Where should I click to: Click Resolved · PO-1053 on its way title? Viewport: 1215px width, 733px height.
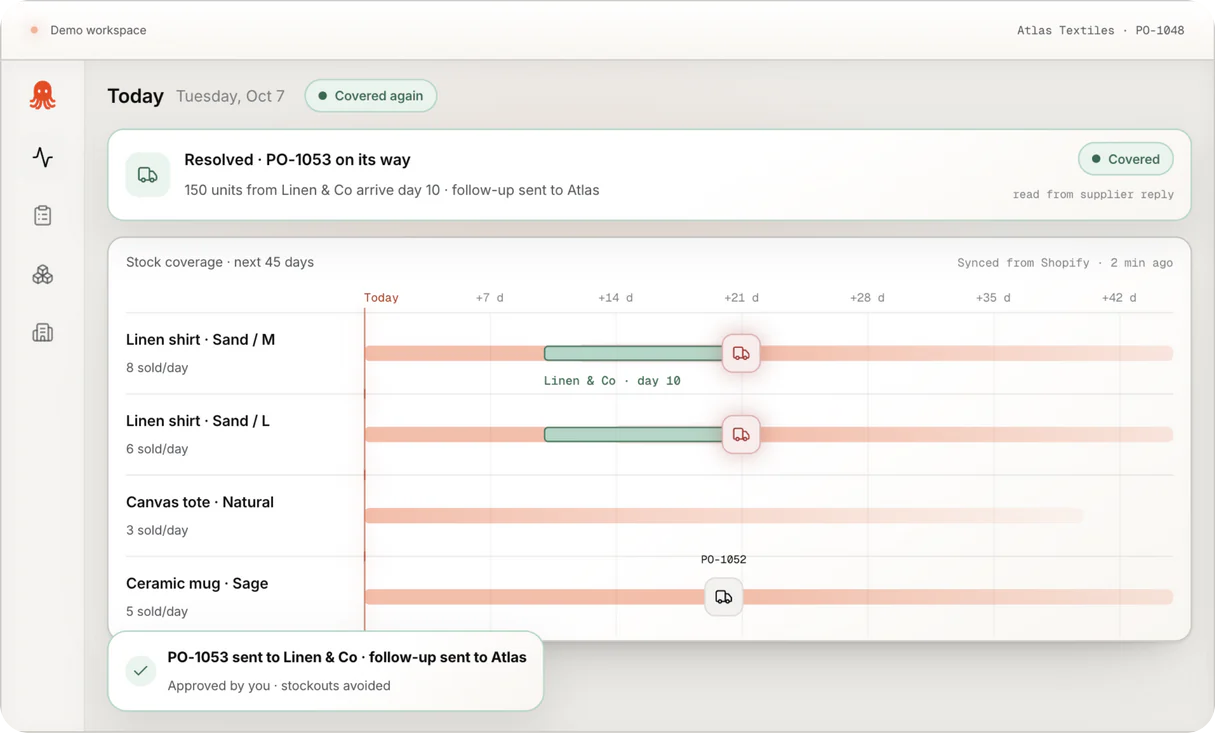pyautogui.click(x=297, y=159)
